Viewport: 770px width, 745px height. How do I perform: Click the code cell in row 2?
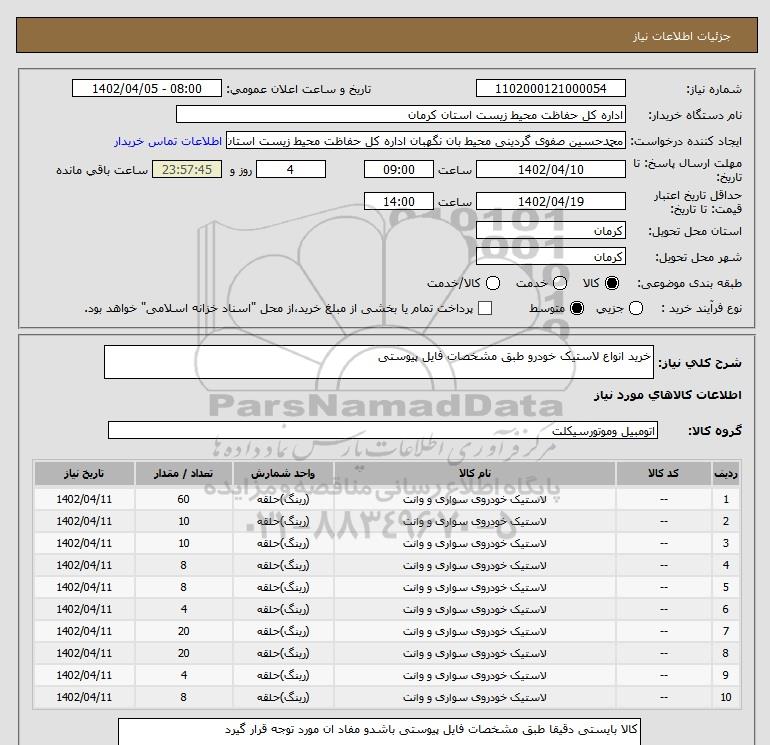[663, 522]
